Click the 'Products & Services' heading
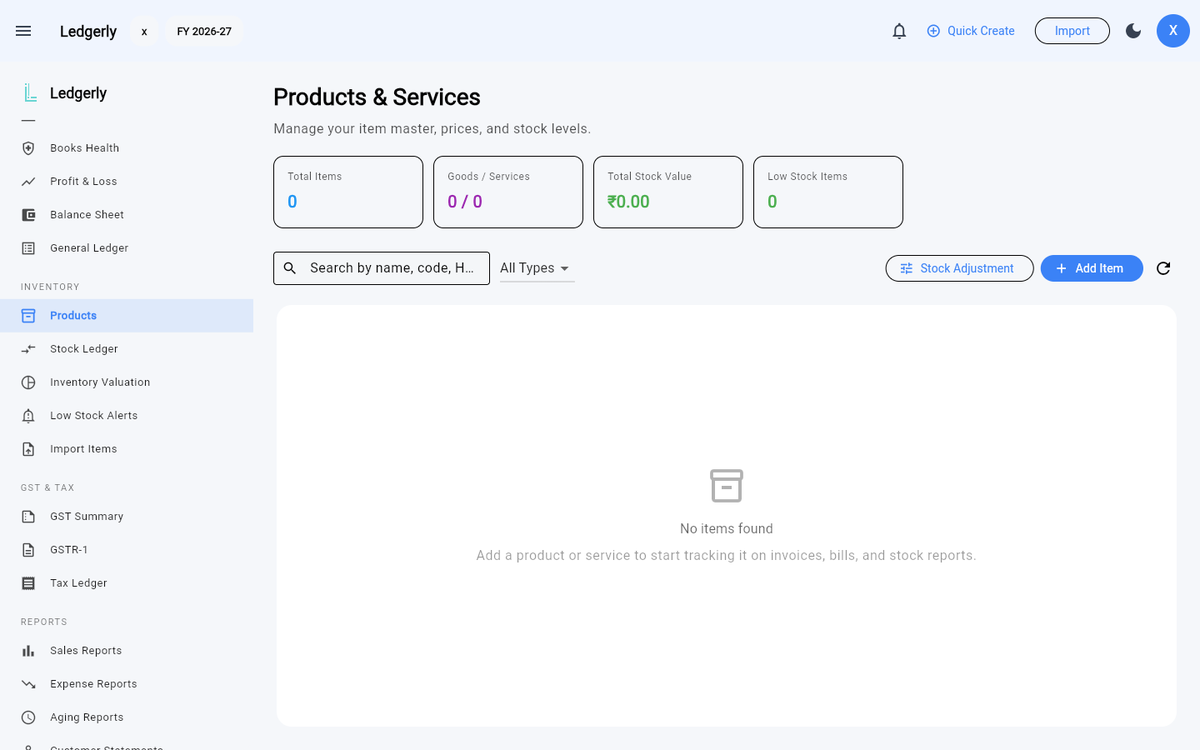 pos(377,97)
